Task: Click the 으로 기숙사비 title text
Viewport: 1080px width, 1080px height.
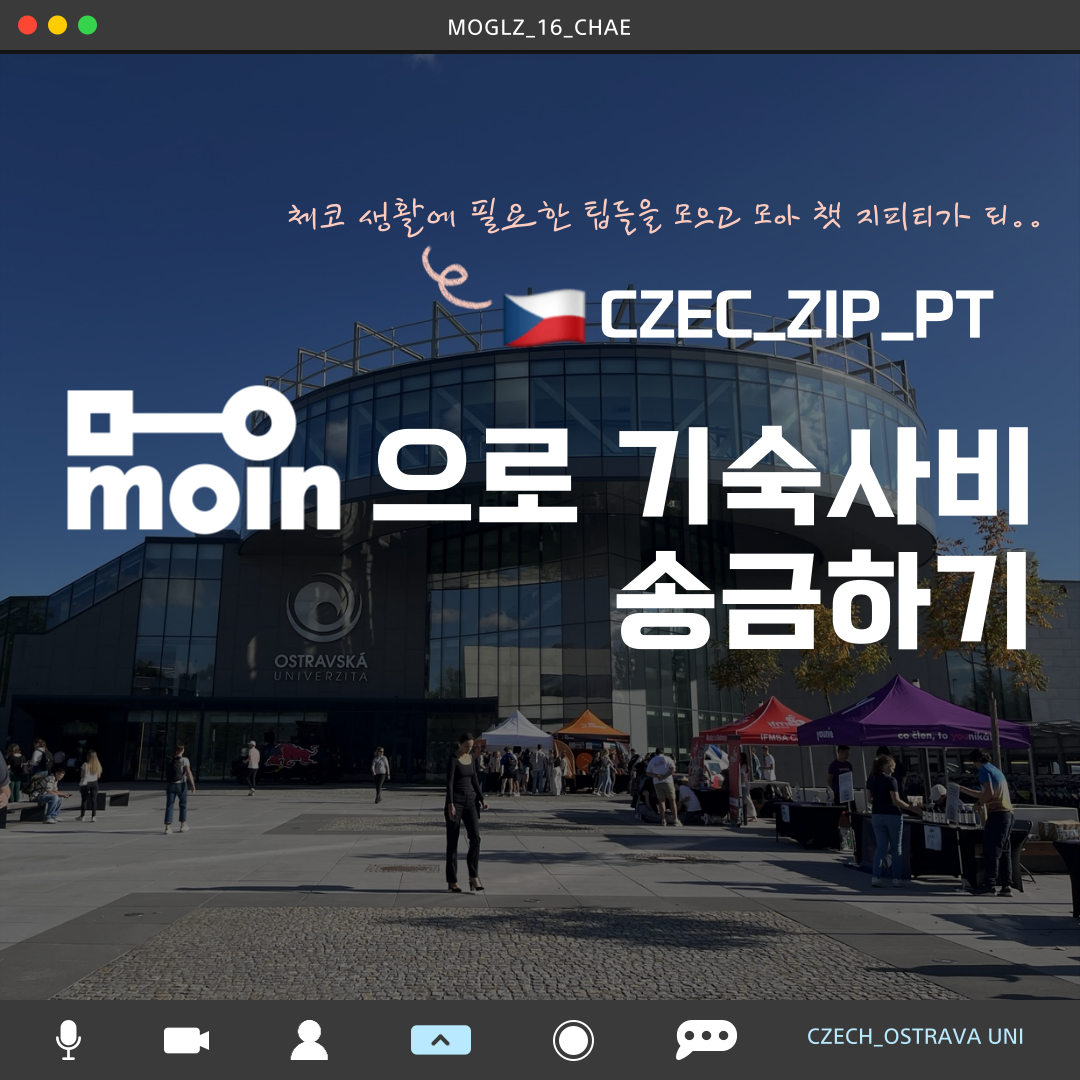Action: [700, 475]
